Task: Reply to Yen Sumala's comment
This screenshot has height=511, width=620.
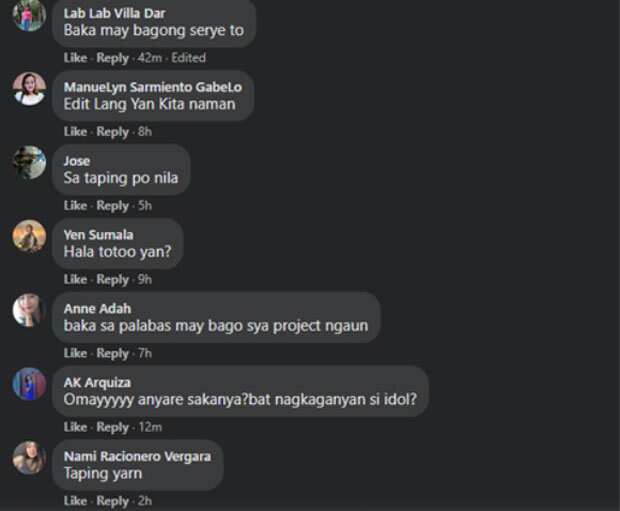Action: [113, 280]
